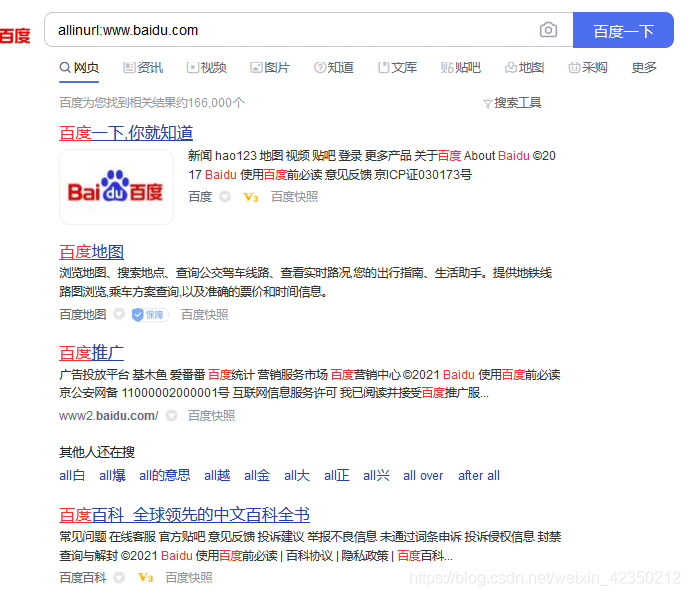
Task: Click related search all白
Action: 72,475
